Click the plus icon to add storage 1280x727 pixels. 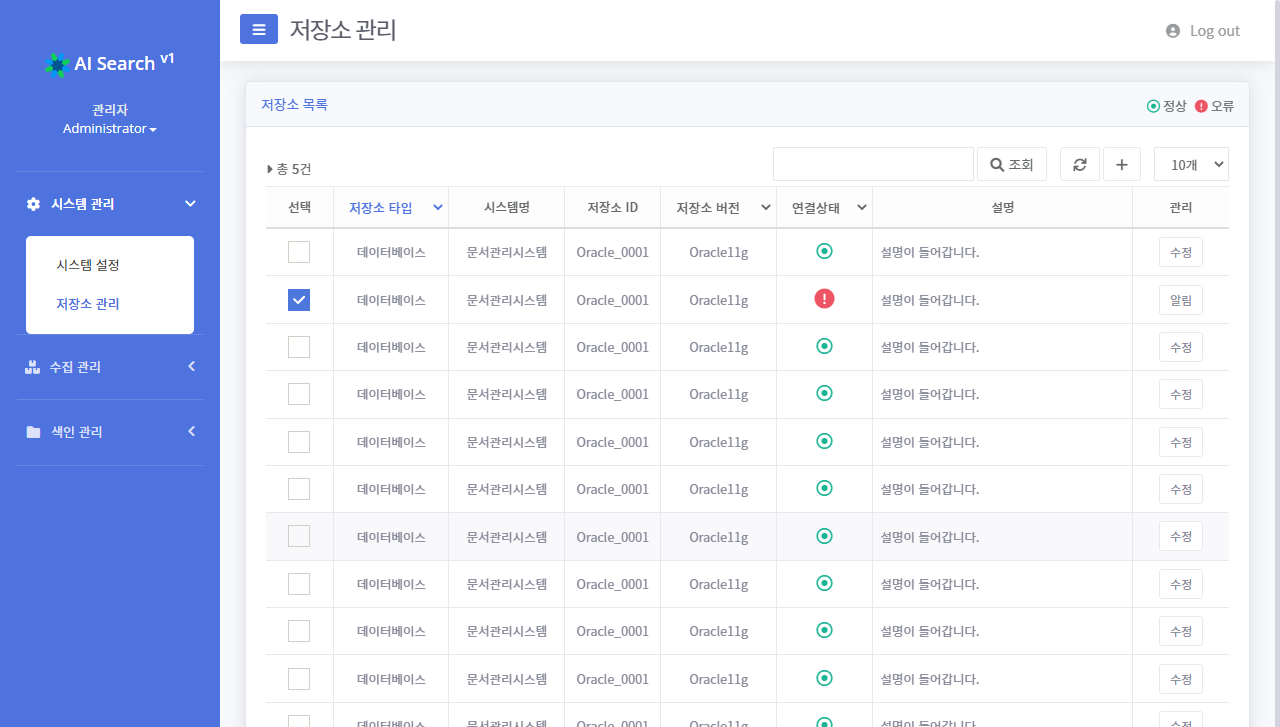tap(1121, 165)
